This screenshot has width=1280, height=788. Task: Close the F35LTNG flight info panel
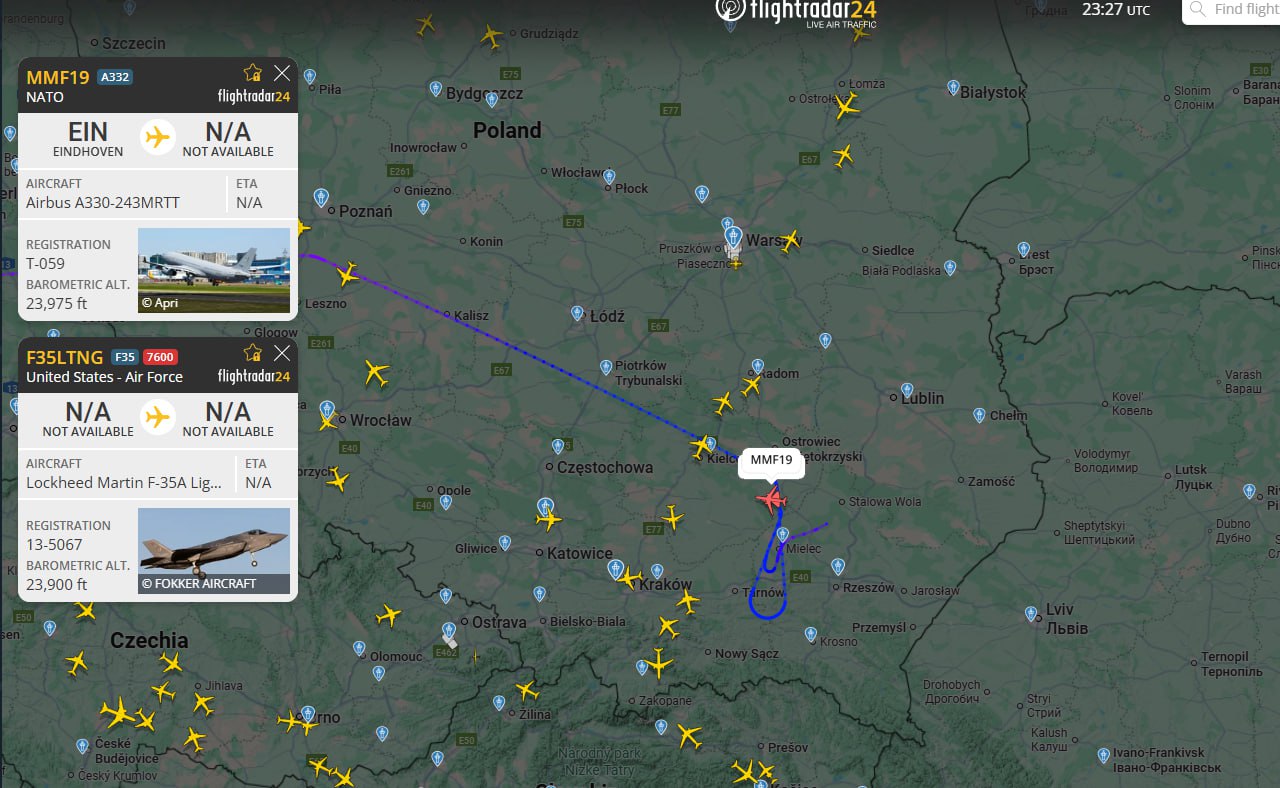click(282, 353)
